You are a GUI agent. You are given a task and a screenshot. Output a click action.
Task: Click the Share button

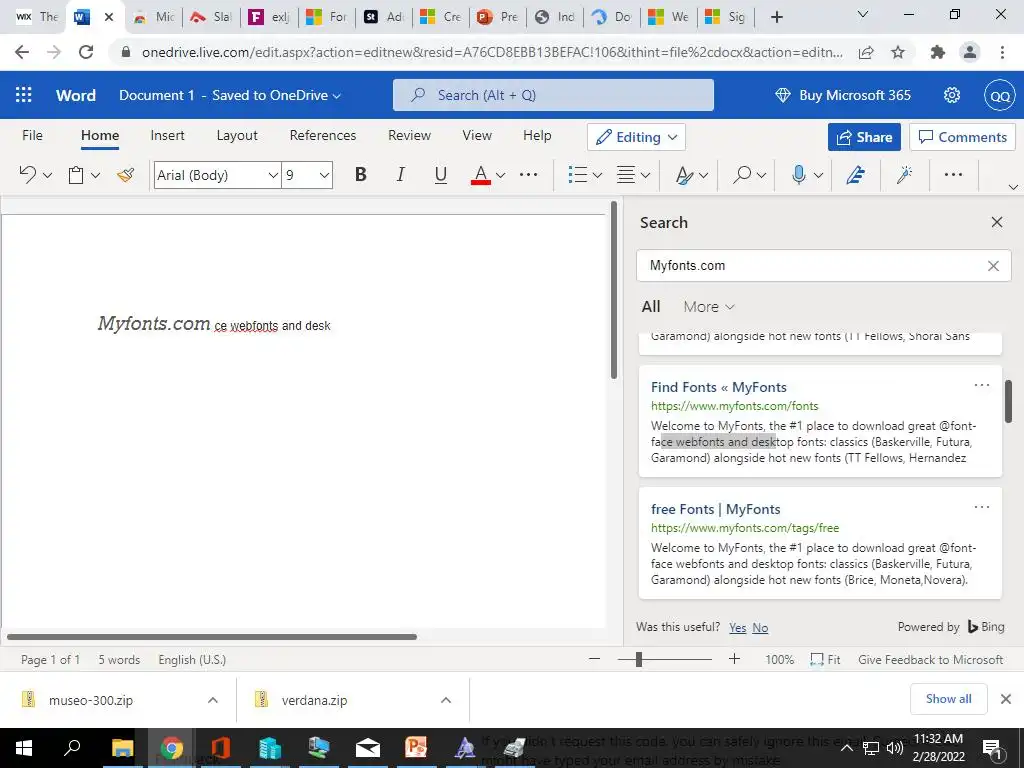(864, 137)
